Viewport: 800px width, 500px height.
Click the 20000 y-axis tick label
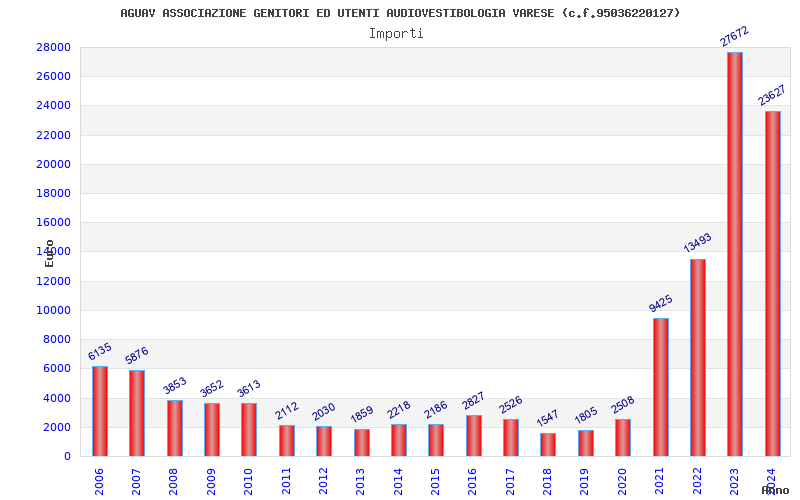point(53,164)
